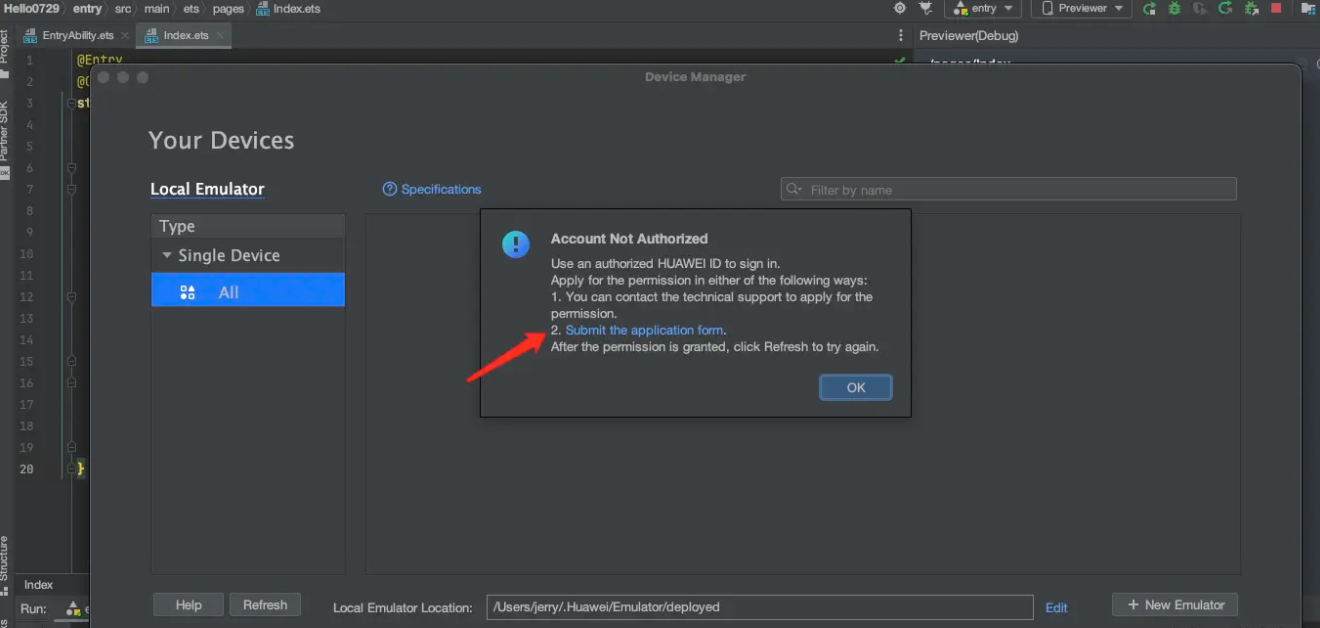The image size is (1320, 628).
Task: Click the Index.ets breadcrumb file
Action: tap(289, 8)
